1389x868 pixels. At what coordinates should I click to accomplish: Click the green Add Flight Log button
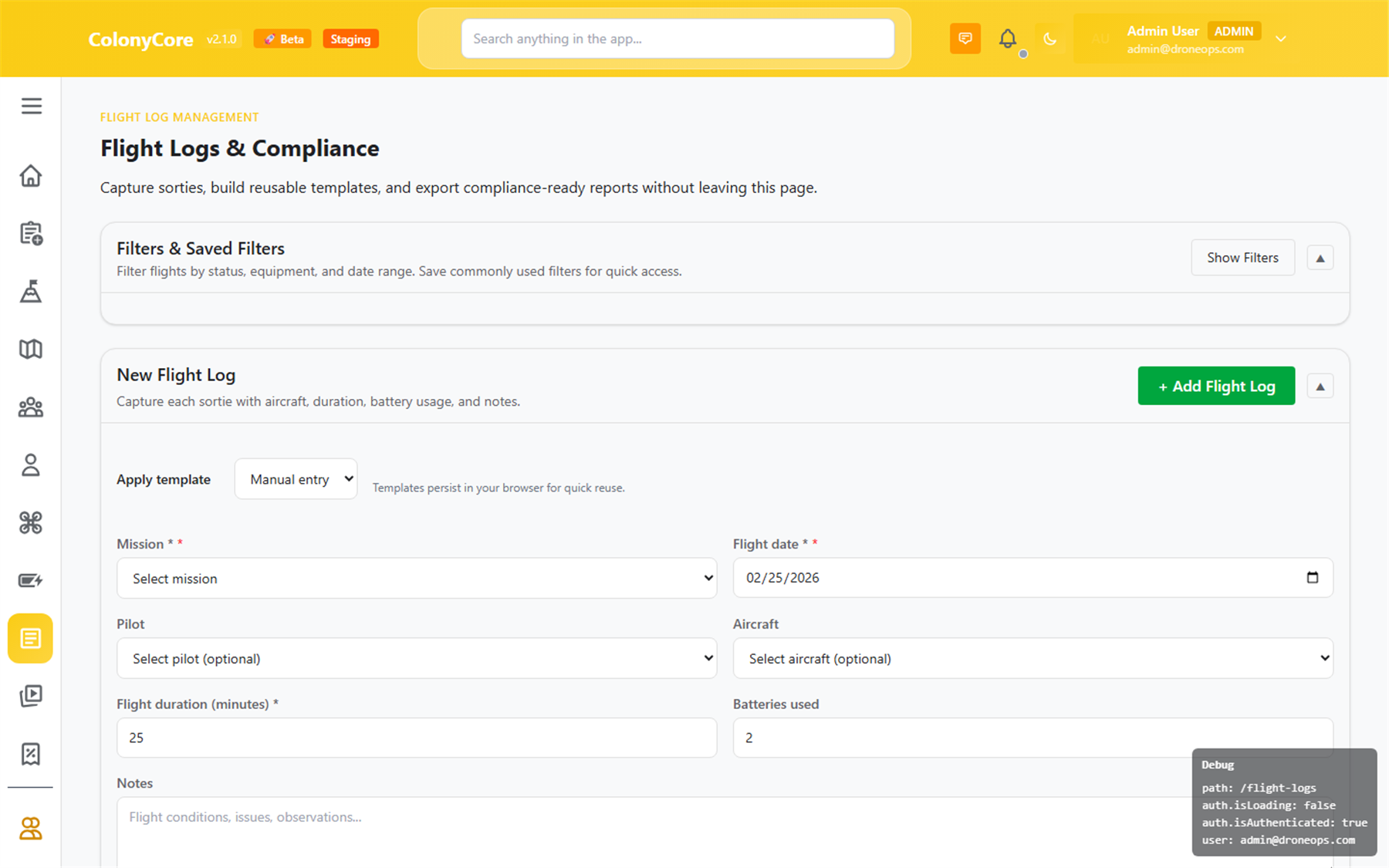(x=1216, y=386)
